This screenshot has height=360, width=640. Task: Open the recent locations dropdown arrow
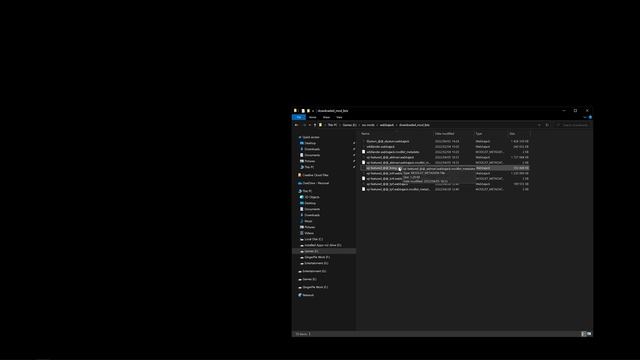coord(309,125)
